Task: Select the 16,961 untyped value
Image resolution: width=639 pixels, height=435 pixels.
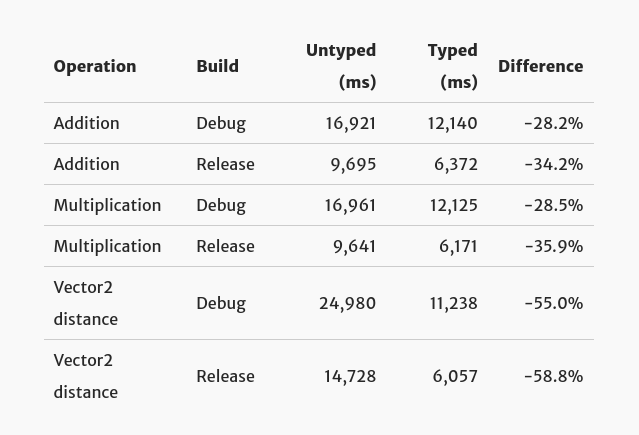Action: (350, 205)
